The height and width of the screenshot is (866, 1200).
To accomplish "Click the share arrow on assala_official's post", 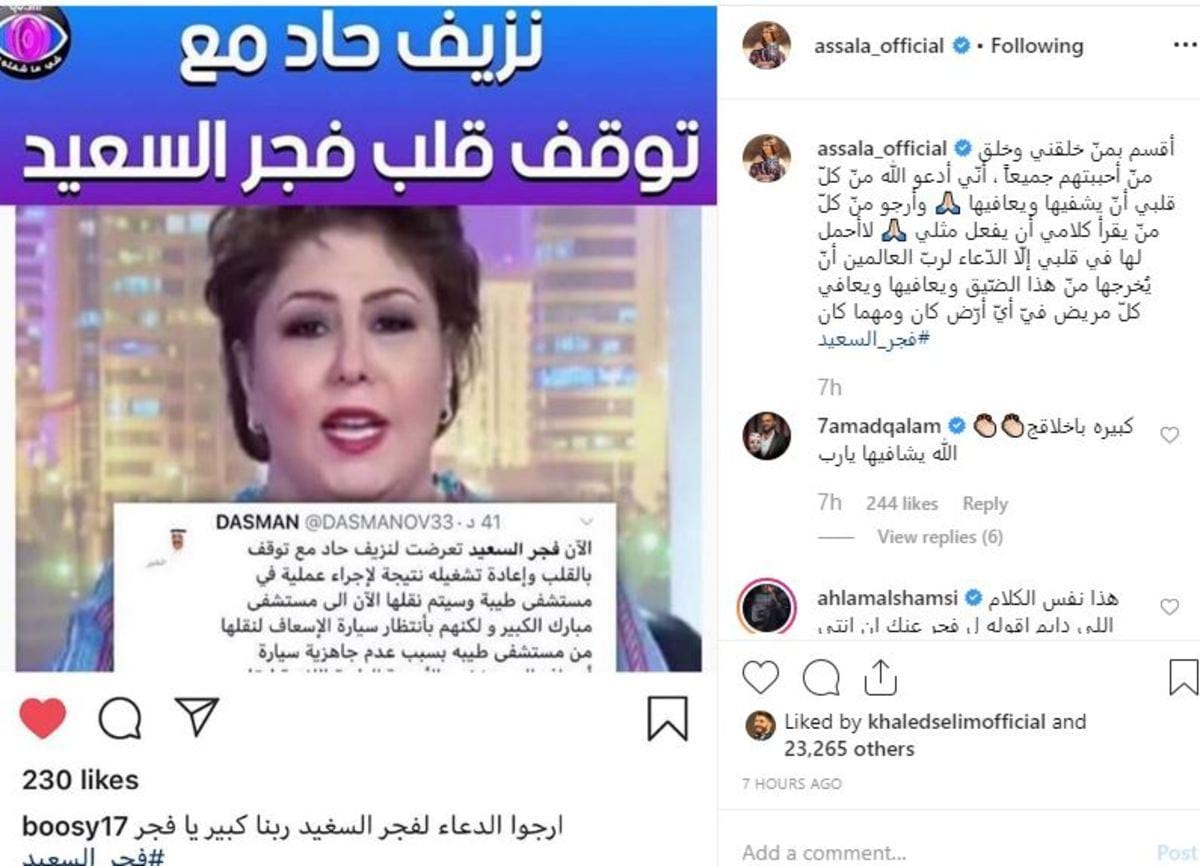I will pyautogui.click(x=882, y=677).
